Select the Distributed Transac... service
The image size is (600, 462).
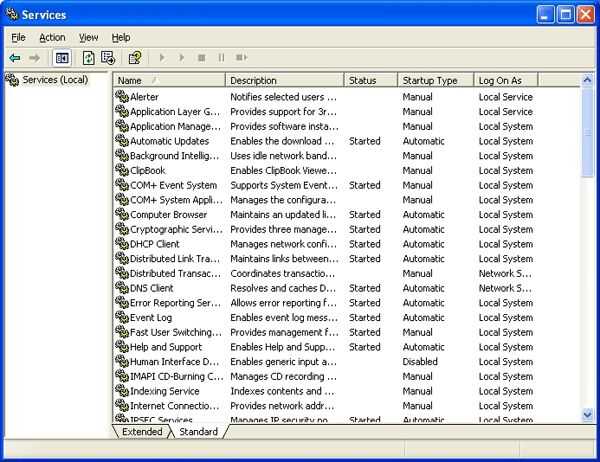click(x=175, y=273)
